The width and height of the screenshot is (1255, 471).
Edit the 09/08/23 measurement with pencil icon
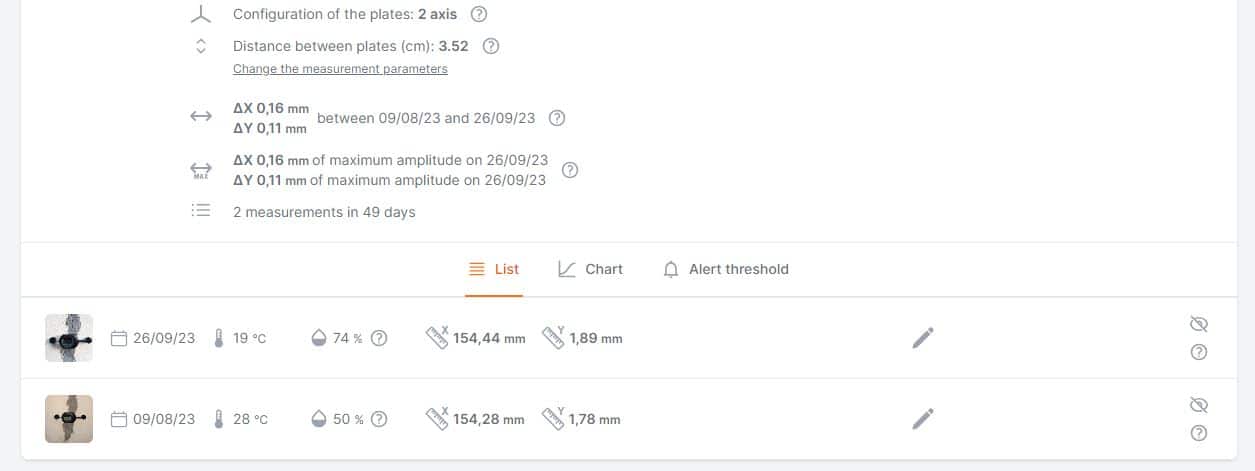tap(923, 419)
